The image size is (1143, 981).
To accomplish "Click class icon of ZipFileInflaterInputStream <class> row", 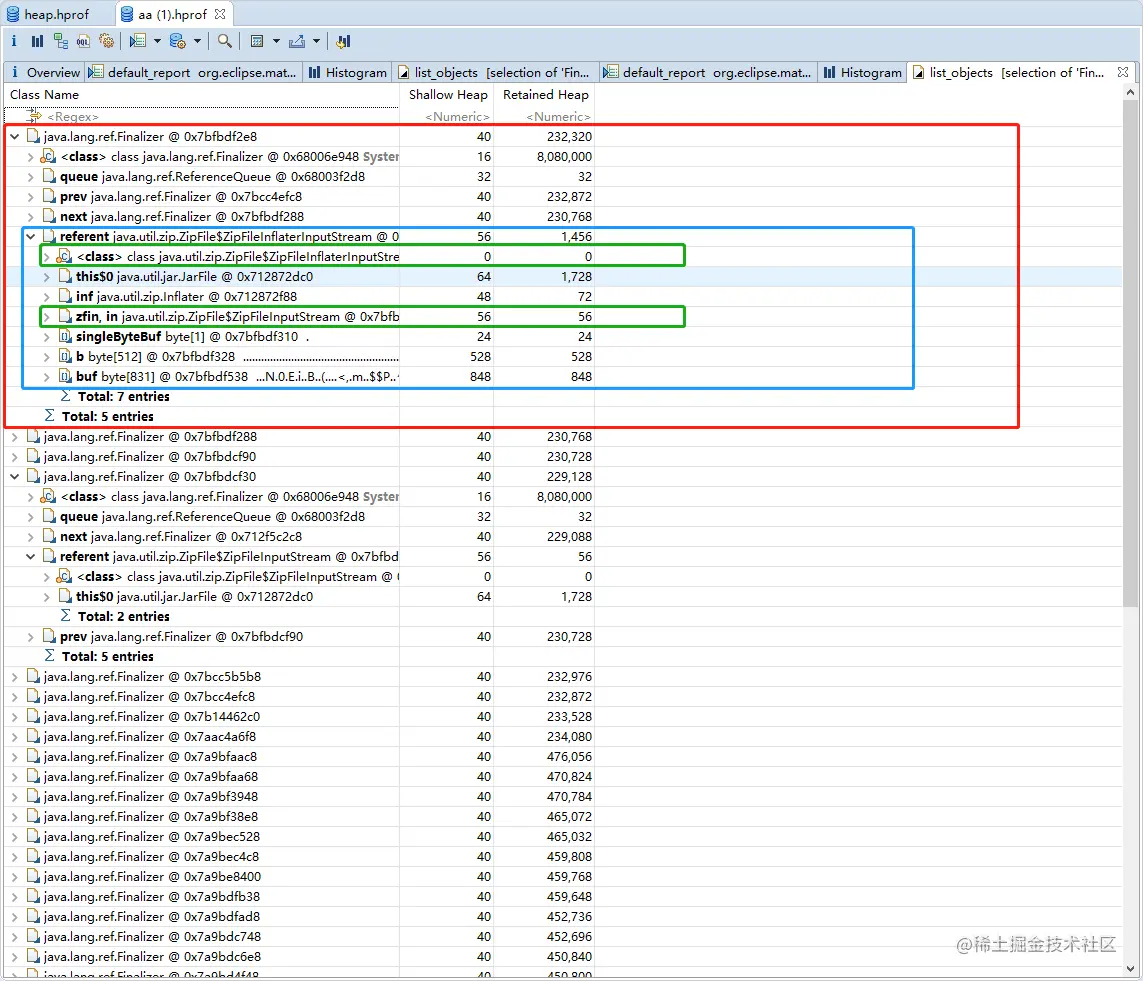I will click(64, 257).
